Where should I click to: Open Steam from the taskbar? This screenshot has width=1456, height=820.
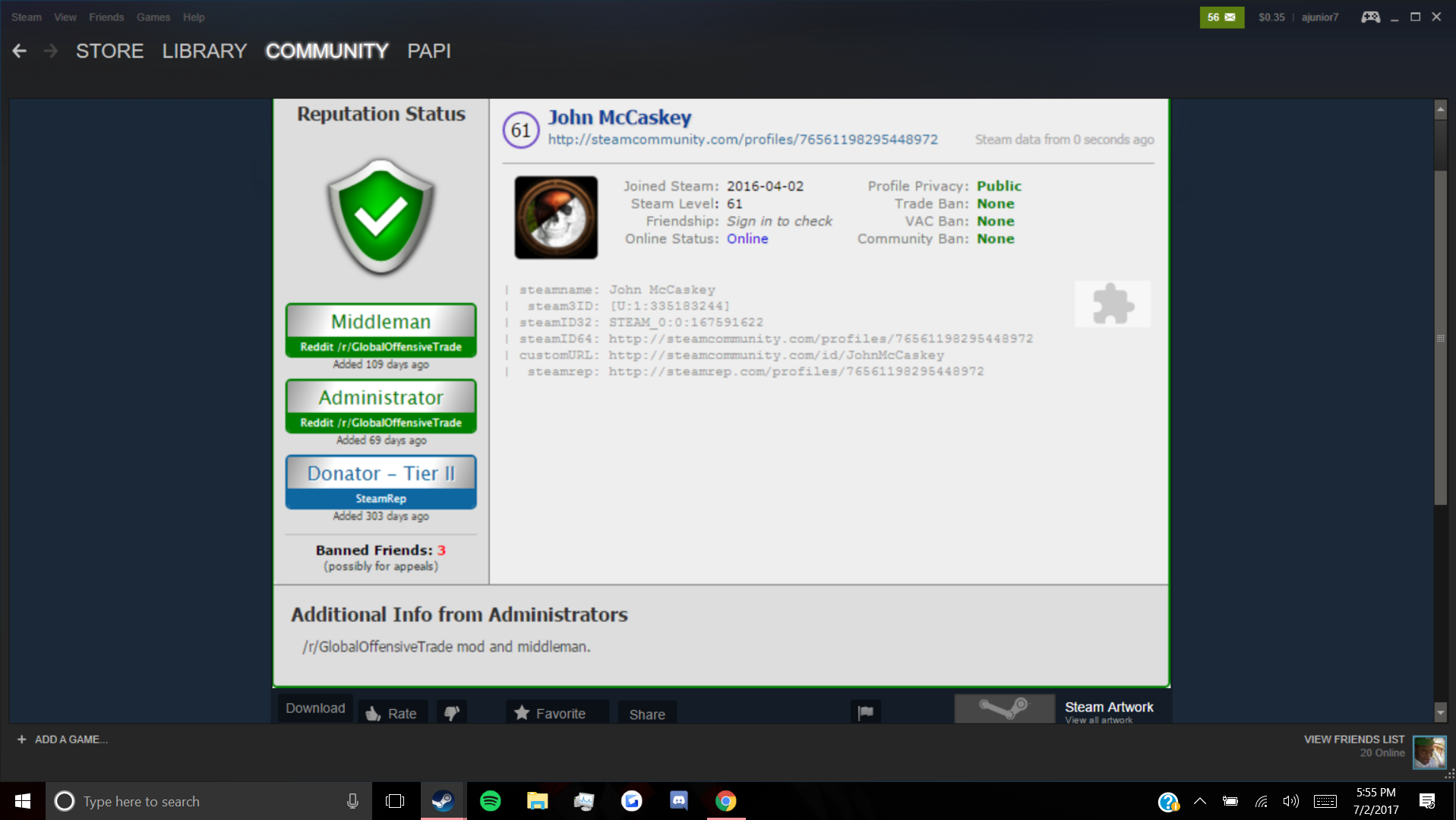(443, 801)
